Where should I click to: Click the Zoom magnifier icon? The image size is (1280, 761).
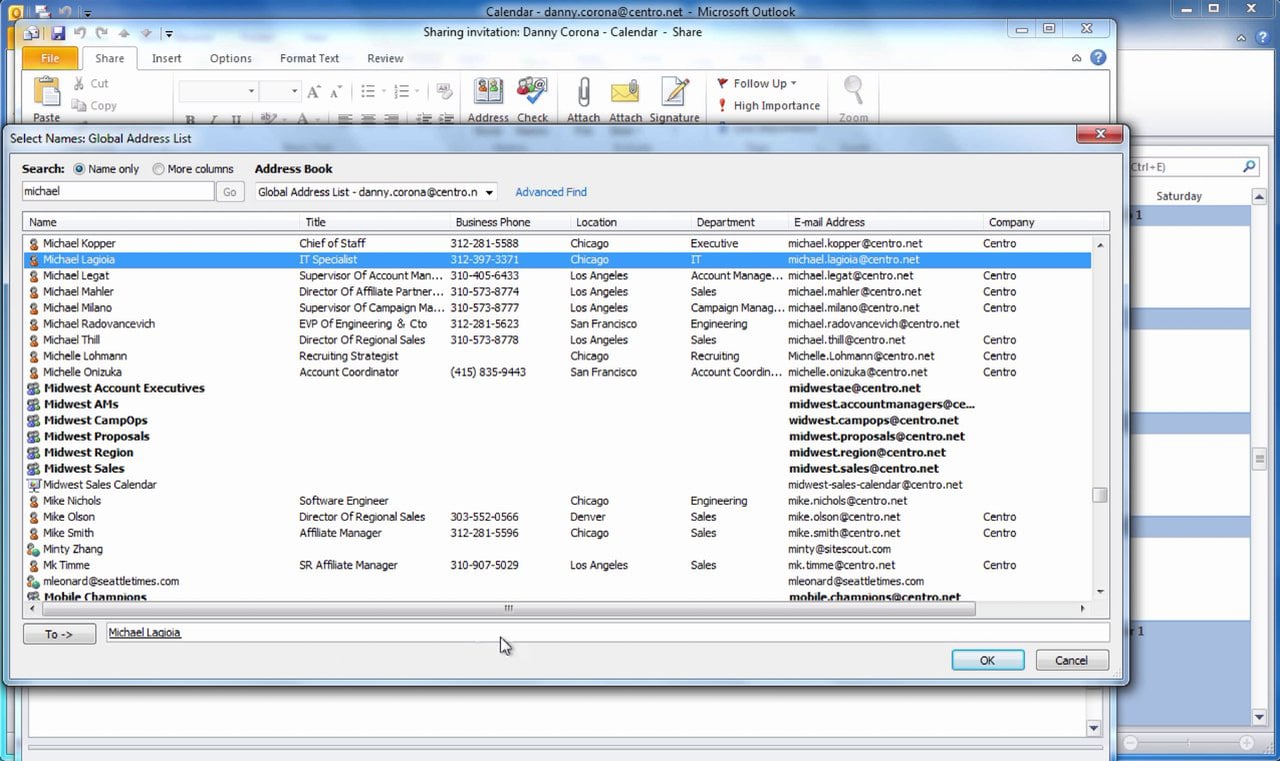click(853, 91)
